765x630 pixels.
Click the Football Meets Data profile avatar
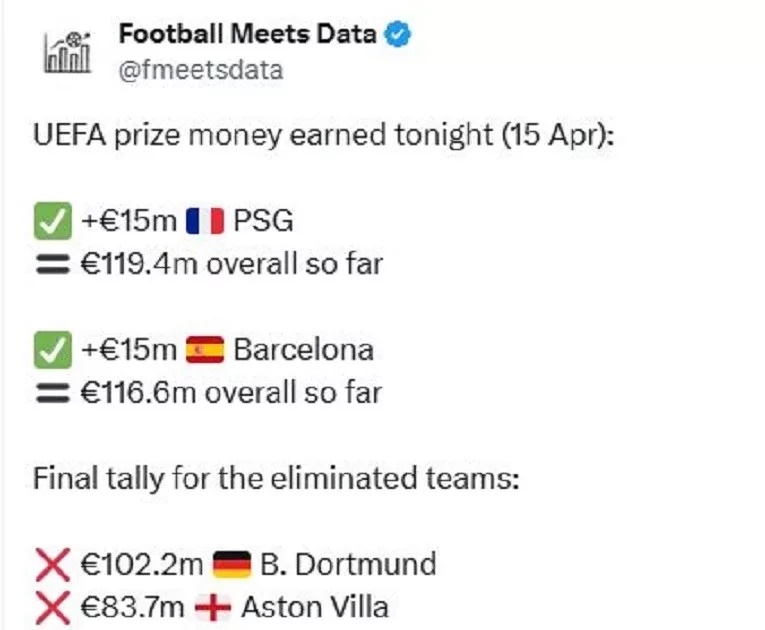67,49
